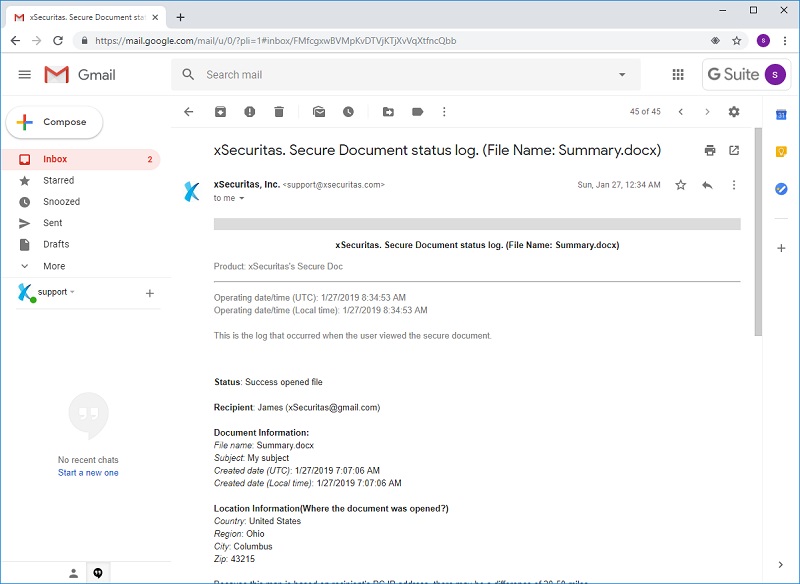Show search options dropdown
The image size is (800, 584).
pos(622,74)
